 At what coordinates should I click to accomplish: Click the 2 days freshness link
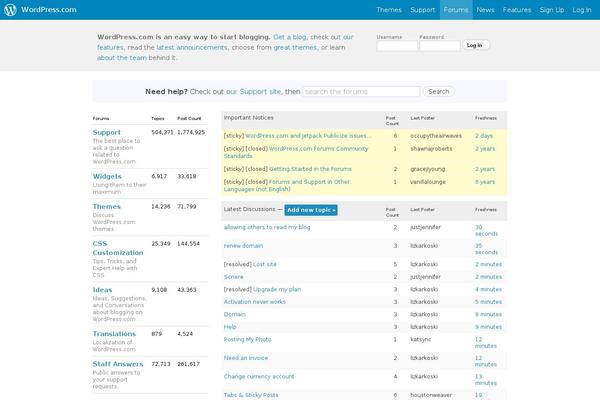(484, 136)
